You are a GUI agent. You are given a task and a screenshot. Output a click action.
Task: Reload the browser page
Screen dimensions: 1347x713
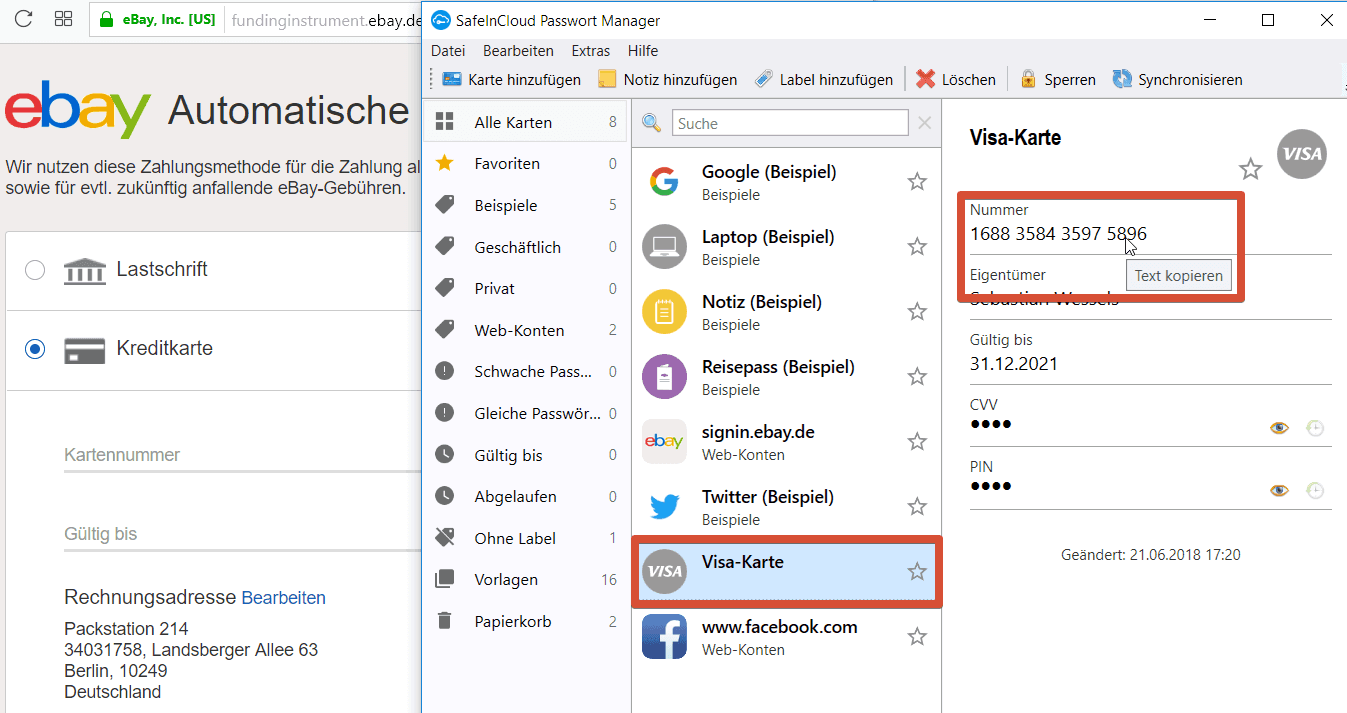[24, 19]
